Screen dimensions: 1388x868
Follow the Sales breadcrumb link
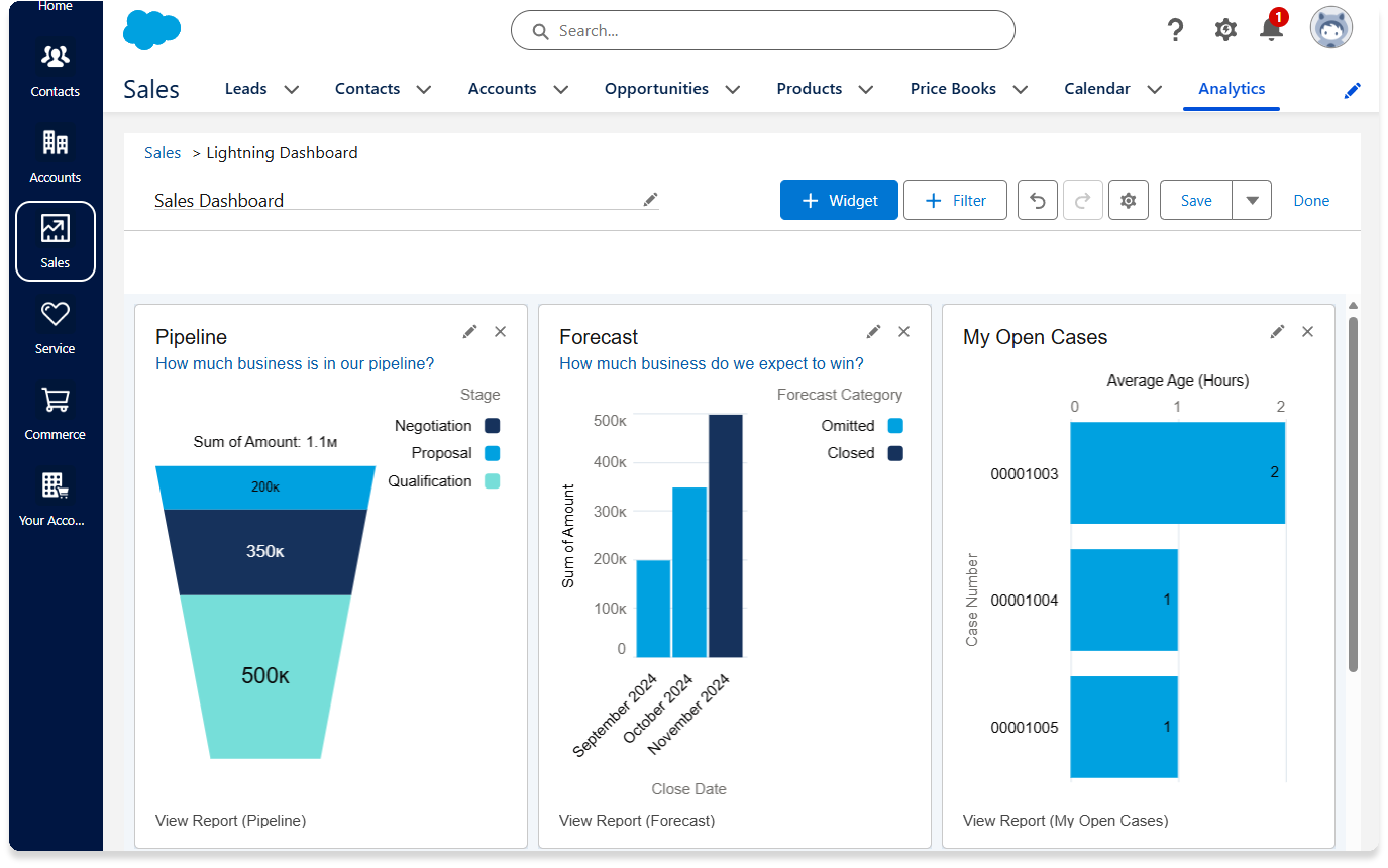click(x=163, y=153)
